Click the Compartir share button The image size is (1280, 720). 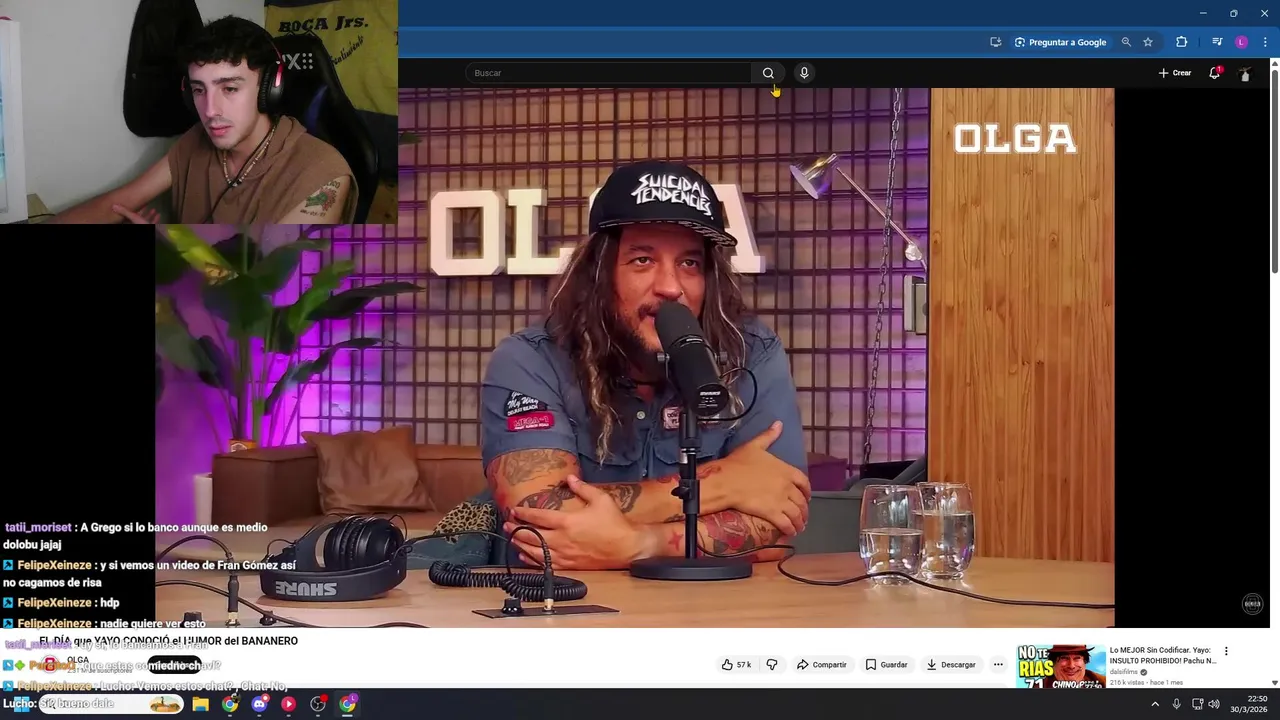pyautogui.click(x=822, y=665)
